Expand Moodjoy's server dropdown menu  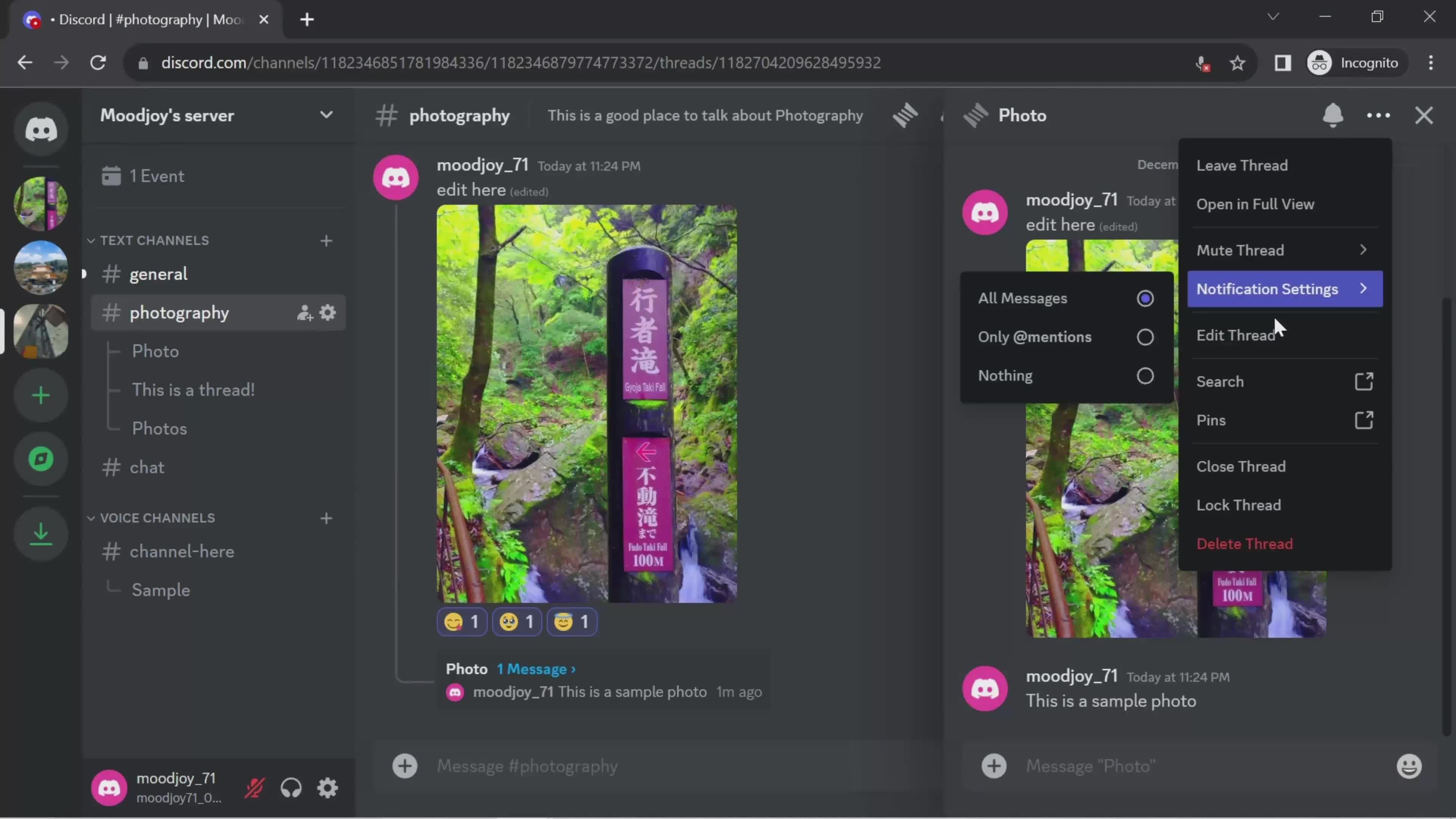tap(326, 115)
